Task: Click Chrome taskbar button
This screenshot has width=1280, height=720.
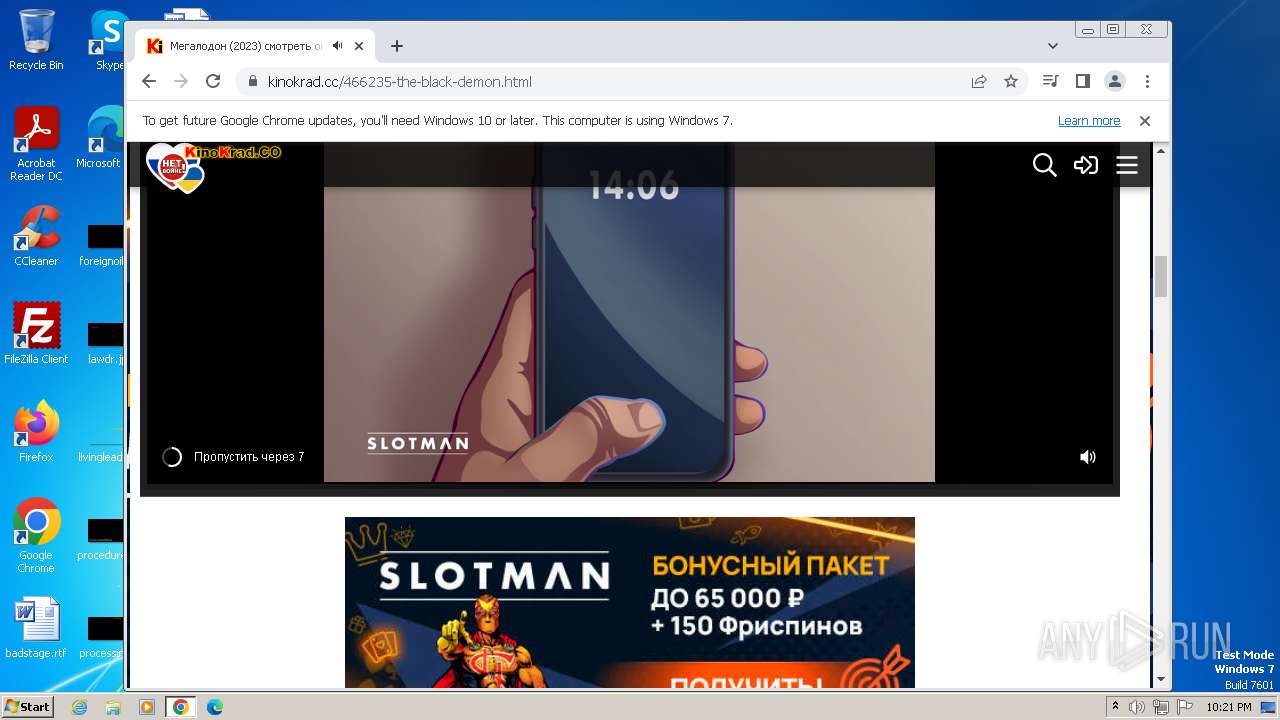Action: pos(181,707)
